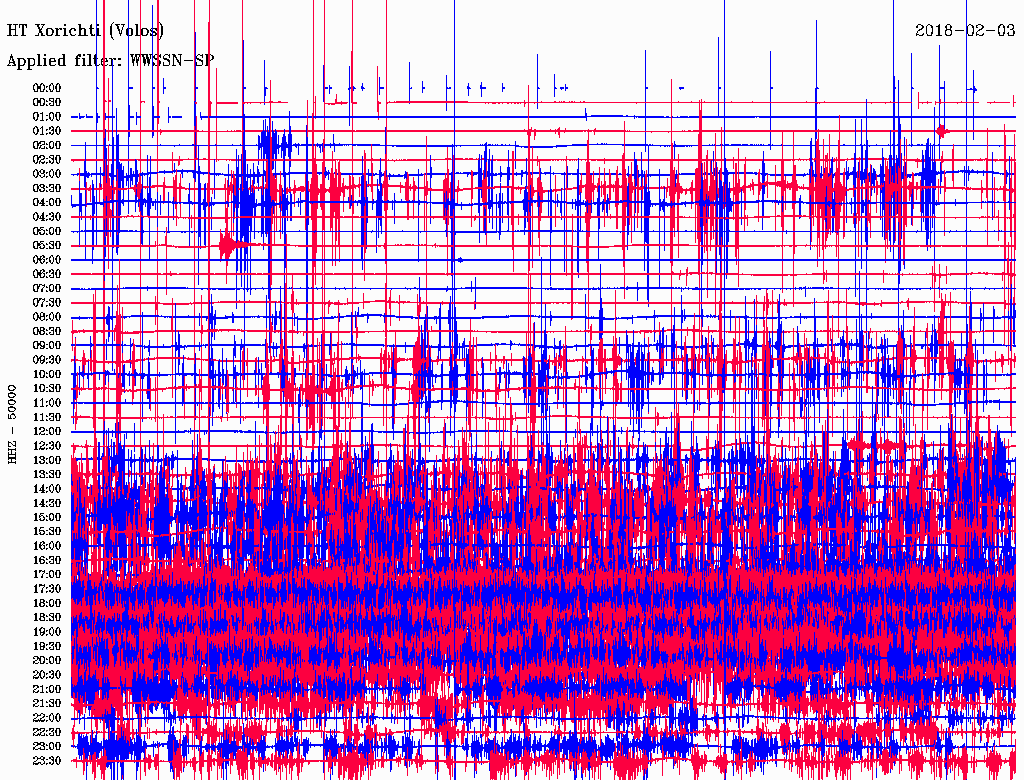Select the 01:30 time label
1024x780 pixels.
point(47,131)
